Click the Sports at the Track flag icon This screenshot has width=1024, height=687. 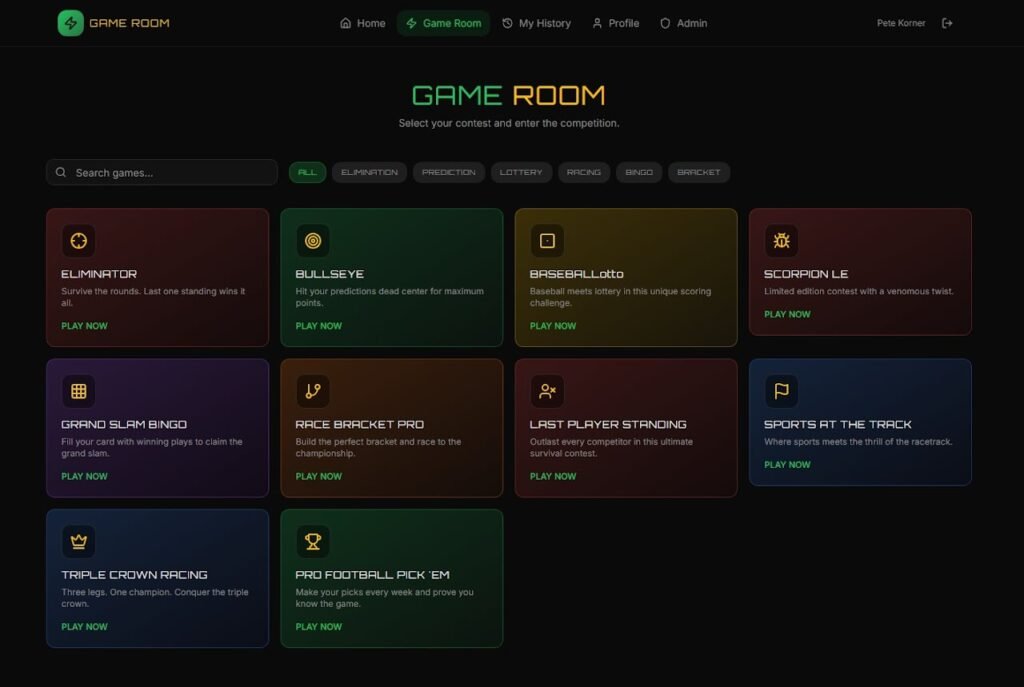pyautogui.click(x=781, y=391)
